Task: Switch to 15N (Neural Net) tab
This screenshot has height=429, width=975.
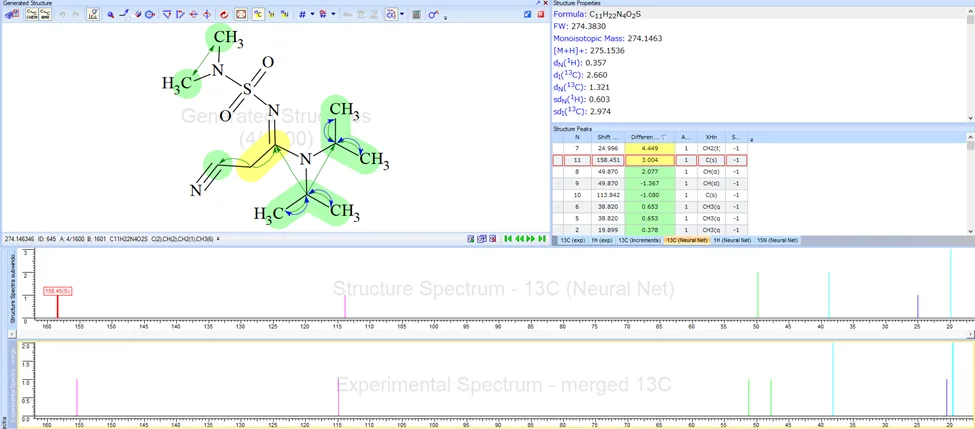Action: tap(777, 239)
